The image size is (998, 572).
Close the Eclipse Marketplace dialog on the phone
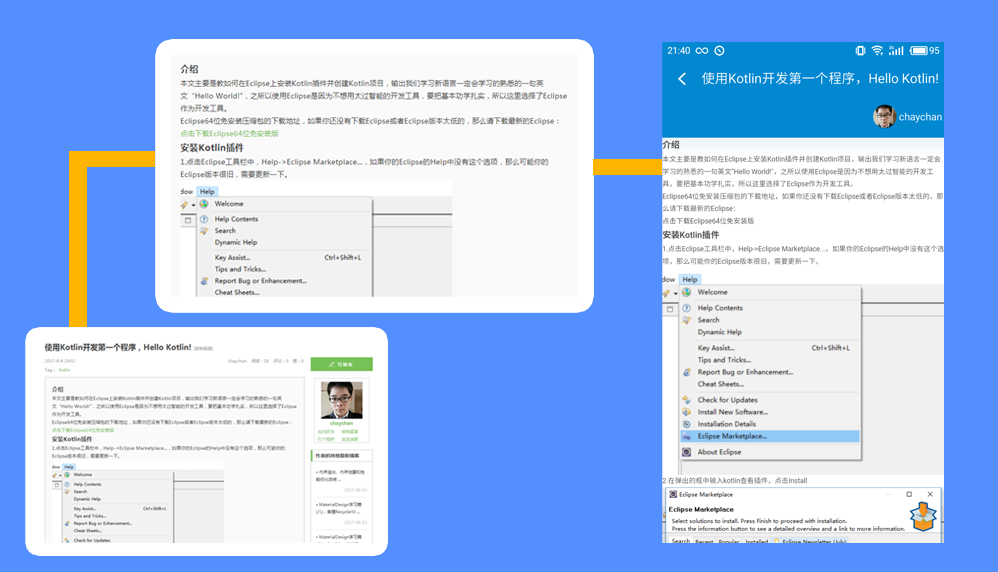tap(930, 494)
